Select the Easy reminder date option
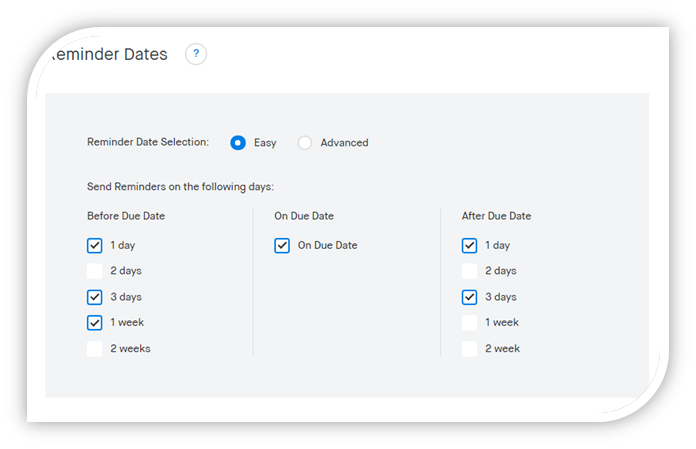The width and height of the screenshot is (696, 449). click(238, 143)
